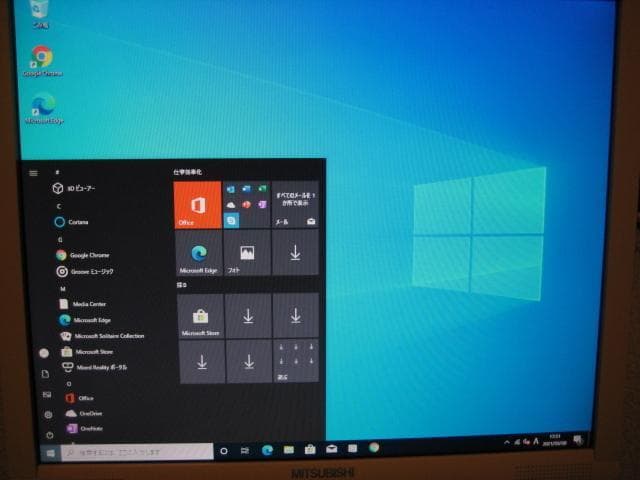Click the Office orange tile
This screenshot has width=640, height=480.
198,204
